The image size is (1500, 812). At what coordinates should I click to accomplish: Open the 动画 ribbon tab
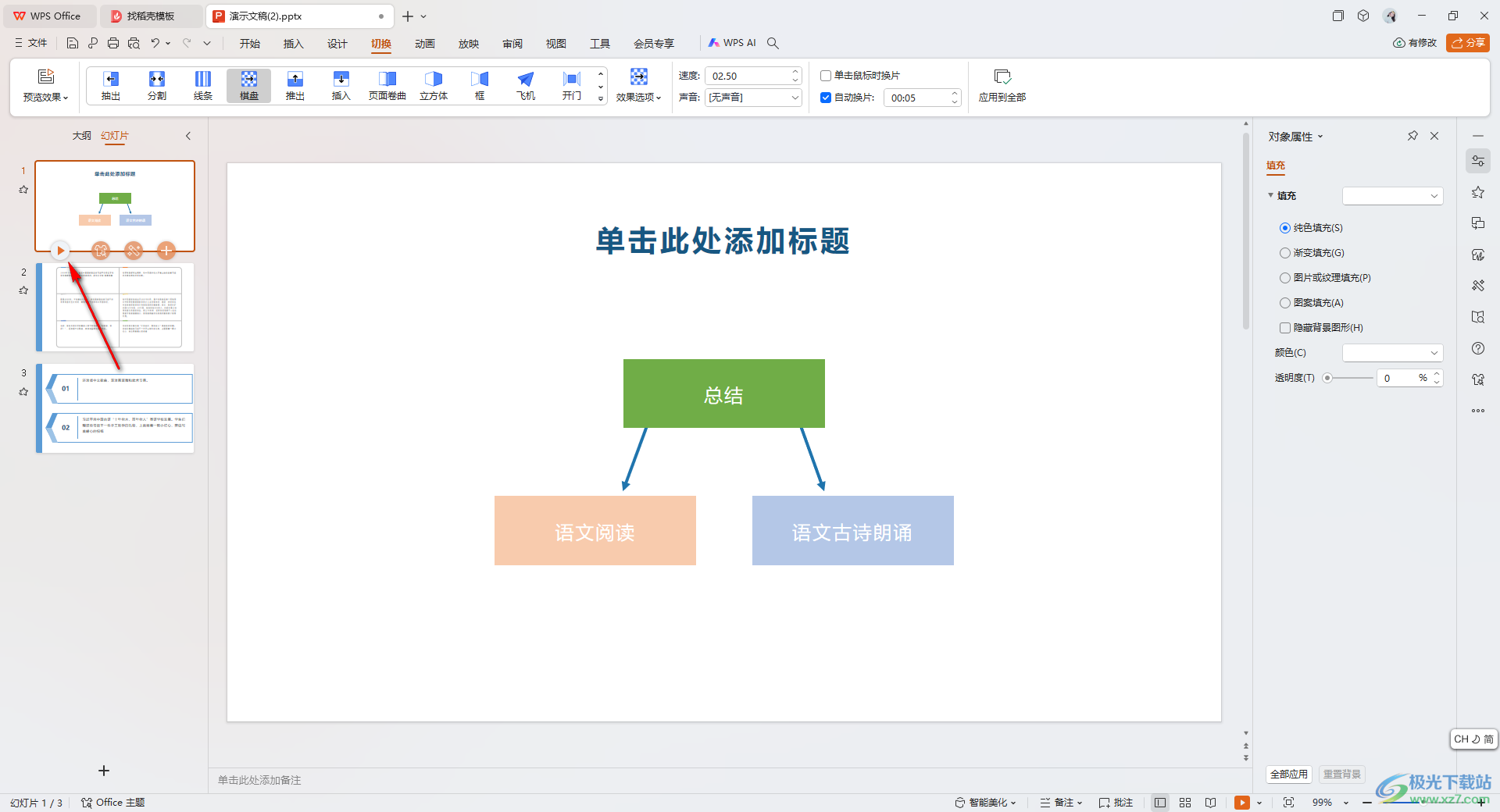[x=425, y=44]
